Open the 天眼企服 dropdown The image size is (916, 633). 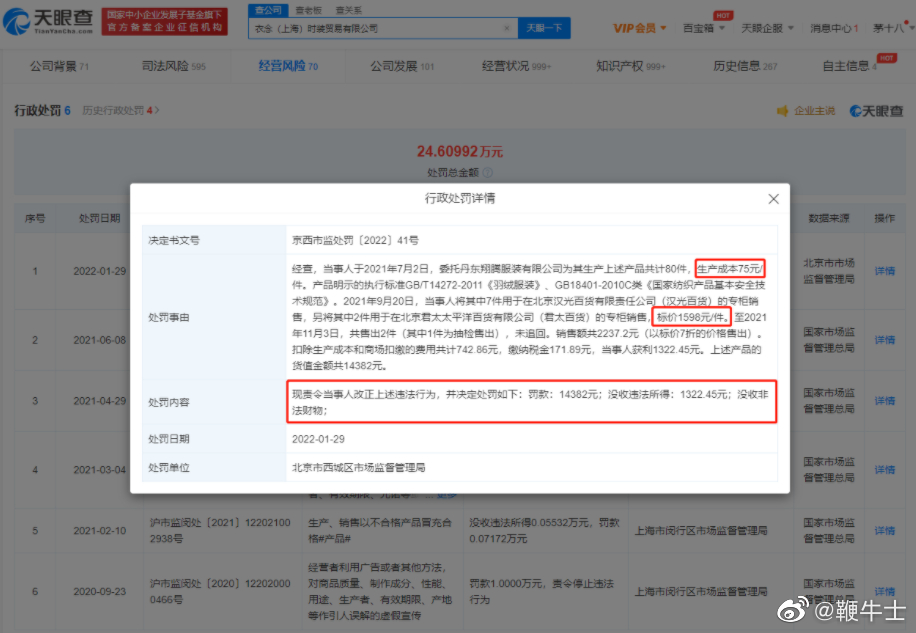click(767, 28)
